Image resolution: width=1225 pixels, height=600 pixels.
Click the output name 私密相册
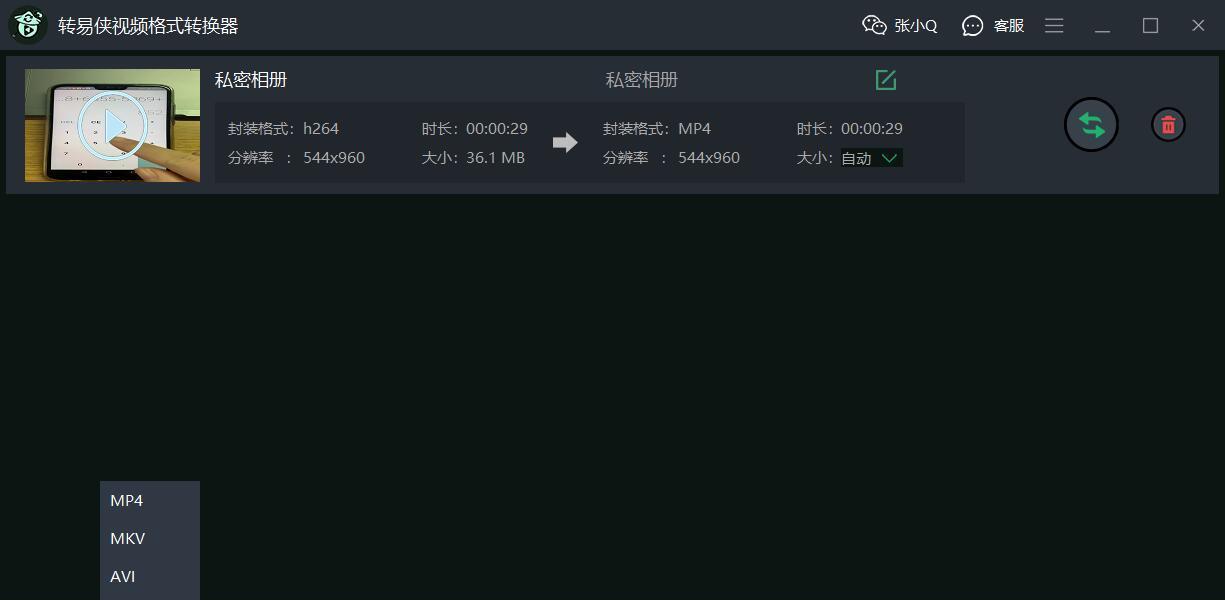click(642, 80)
